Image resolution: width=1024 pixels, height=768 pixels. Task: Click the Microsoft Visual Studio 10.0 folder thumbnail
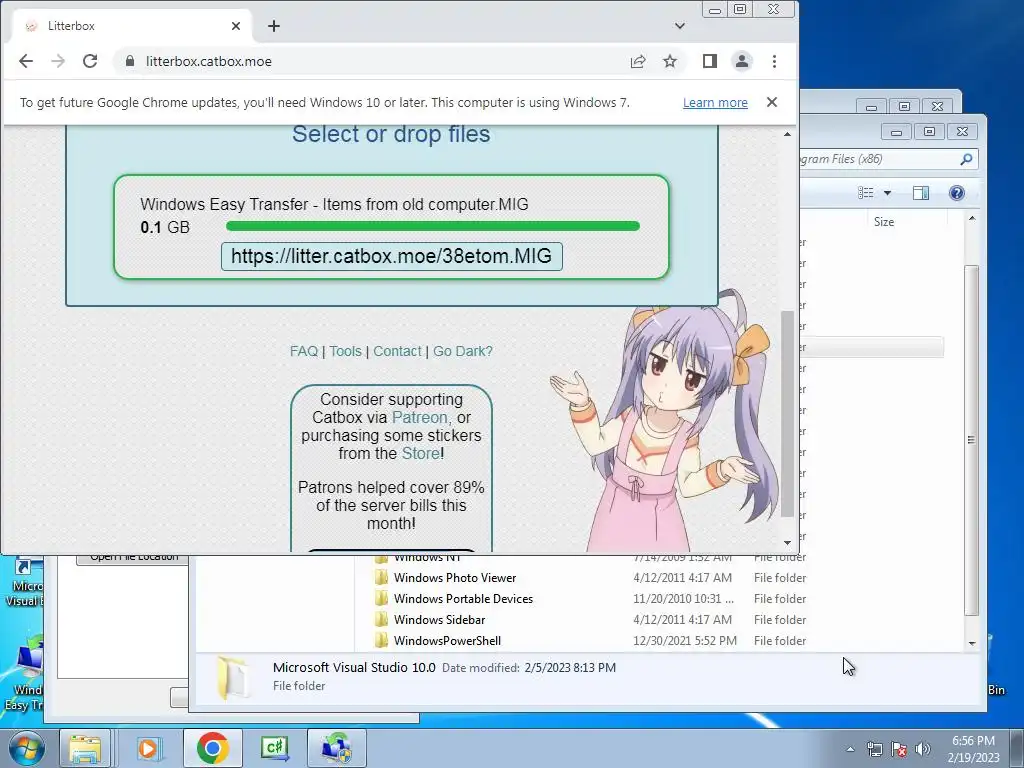[232, 678]
